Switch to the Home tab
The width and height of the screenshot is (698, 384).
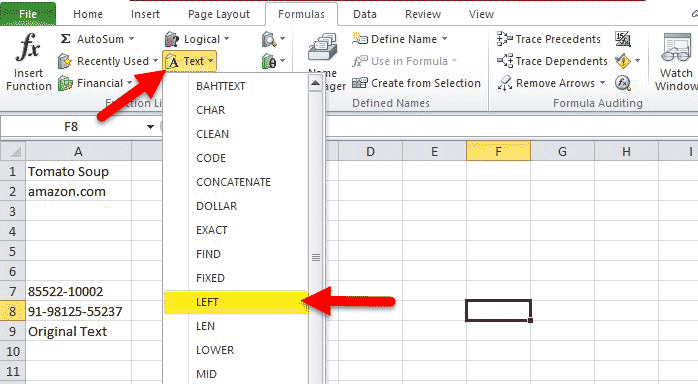click(88, 14)
